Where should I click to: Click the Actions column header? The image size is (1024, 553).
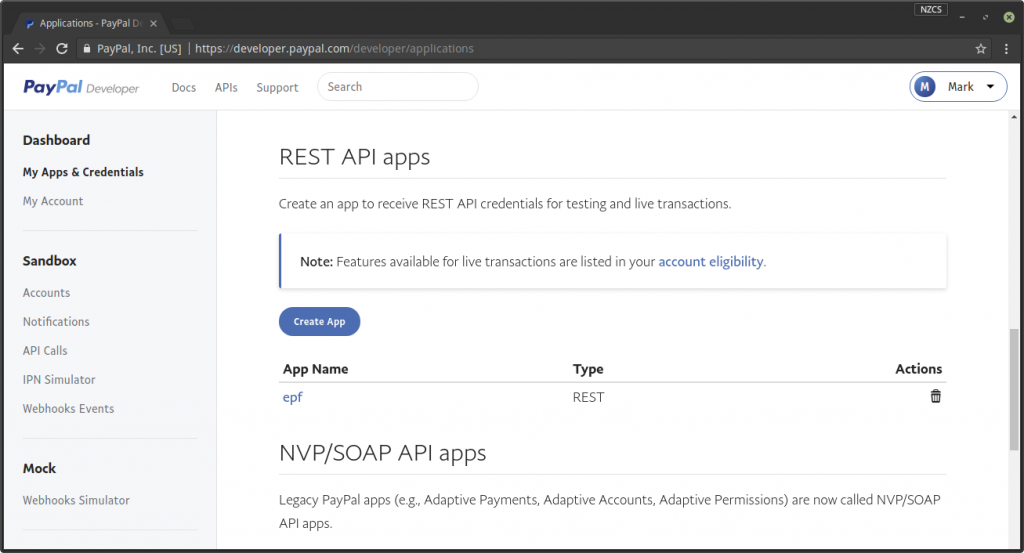point(918,369)
